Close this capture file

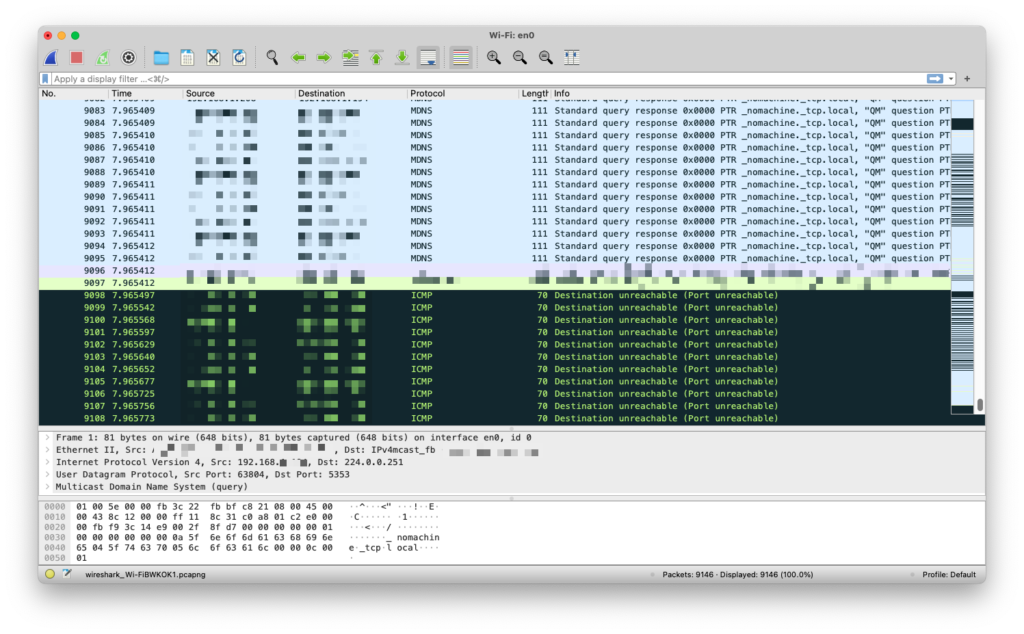pyautogui.click(x=214, y=57)
